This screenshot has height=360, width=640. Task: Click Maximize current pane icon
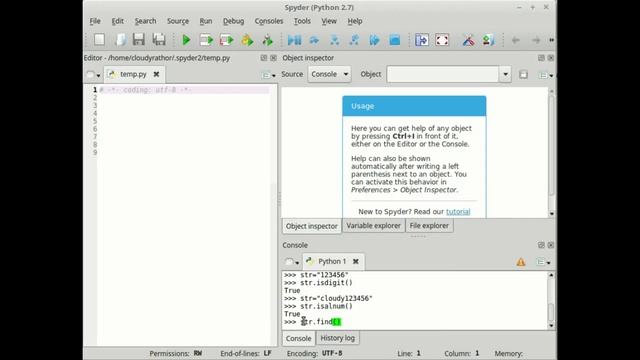click(422, 40)
